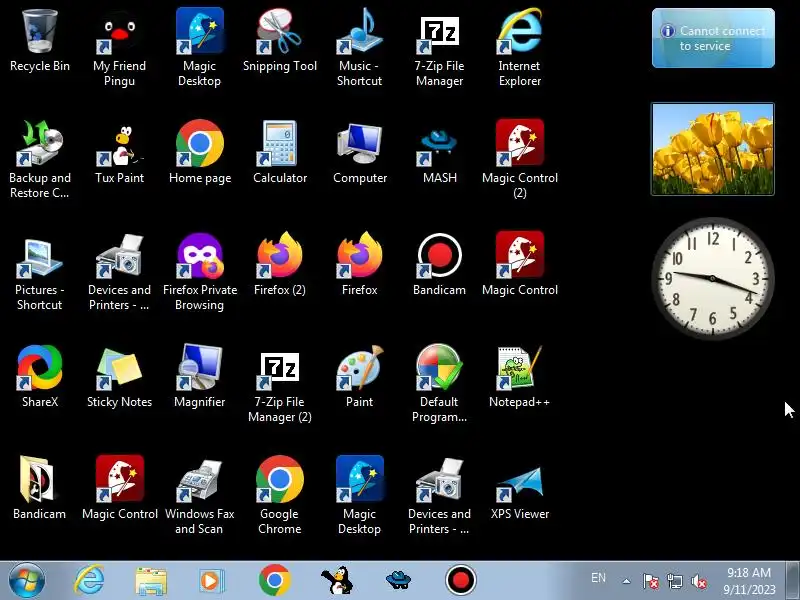Select Firefox Private Browsing shortcut
The height and width of the screenshot is (600, 800).
tap(199, 271)
